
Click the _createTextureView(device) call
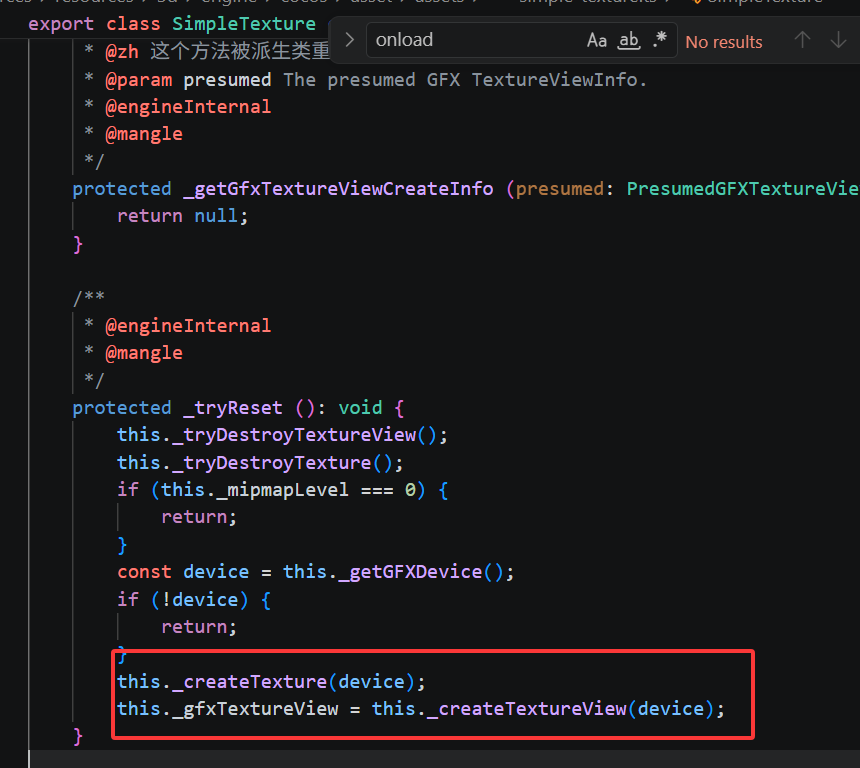coord(570,709)
